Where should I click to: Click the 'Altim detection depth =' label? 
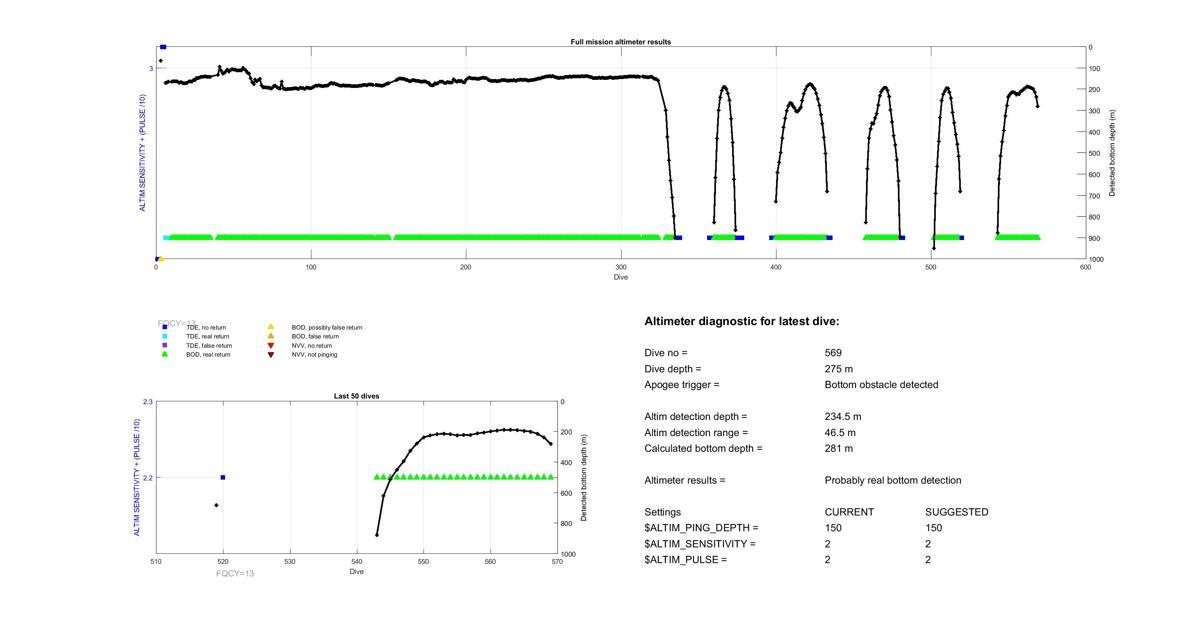[x=695, y=417]
